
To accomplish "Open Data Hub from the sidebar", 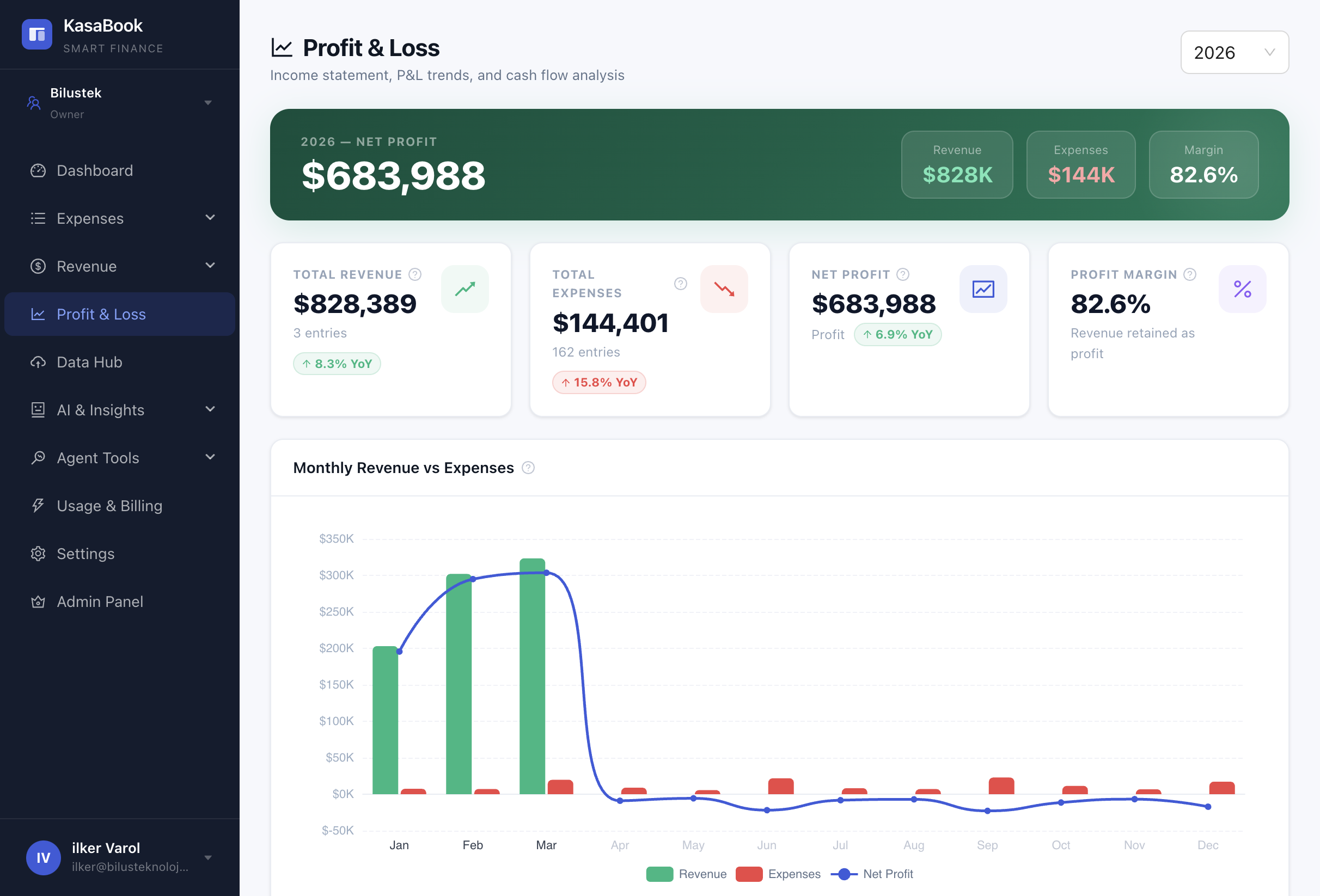I will (x=90, y=361).
